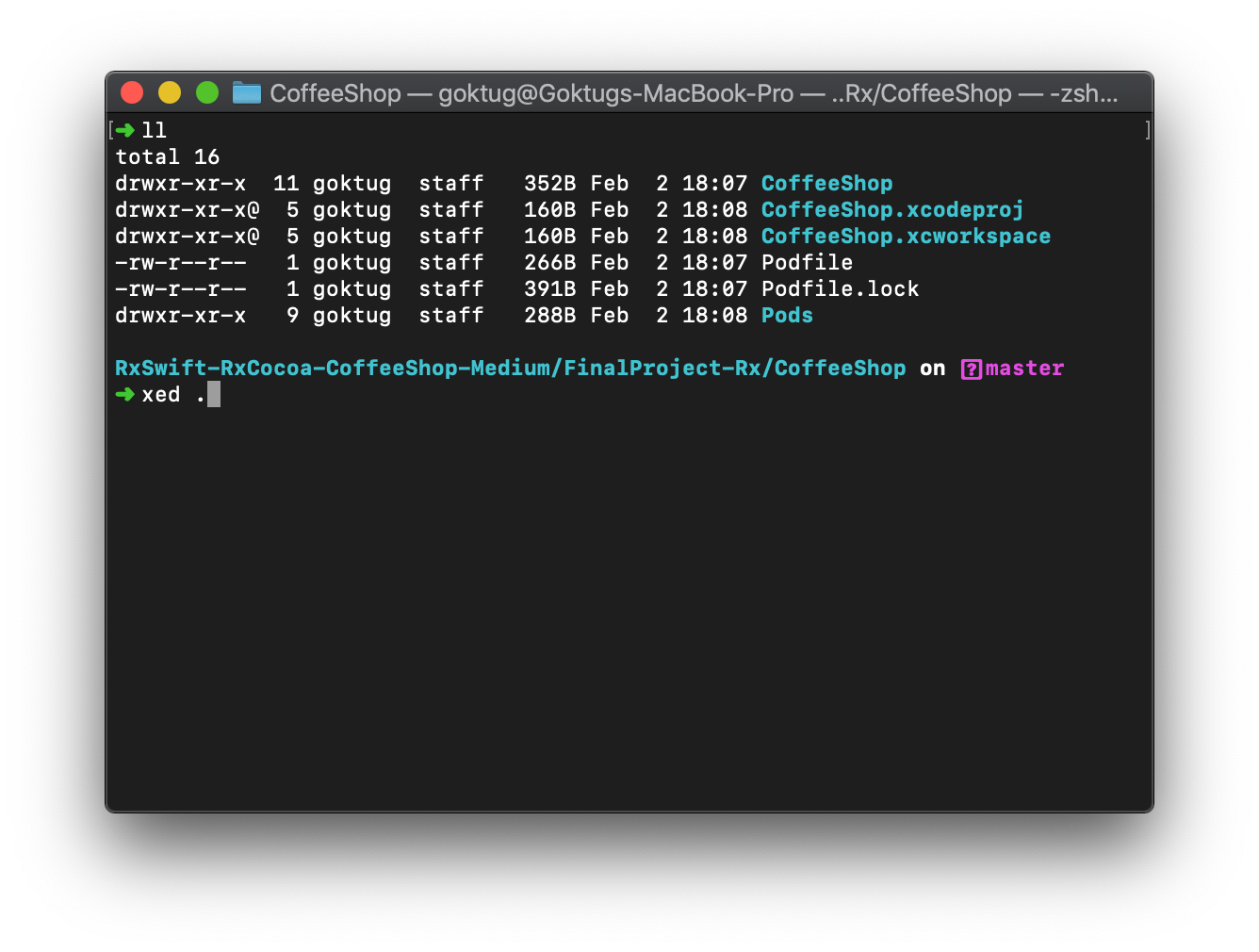Click the right bracket marker on the prompt line
The image size is (1259, 952).
click(1147, 129)
